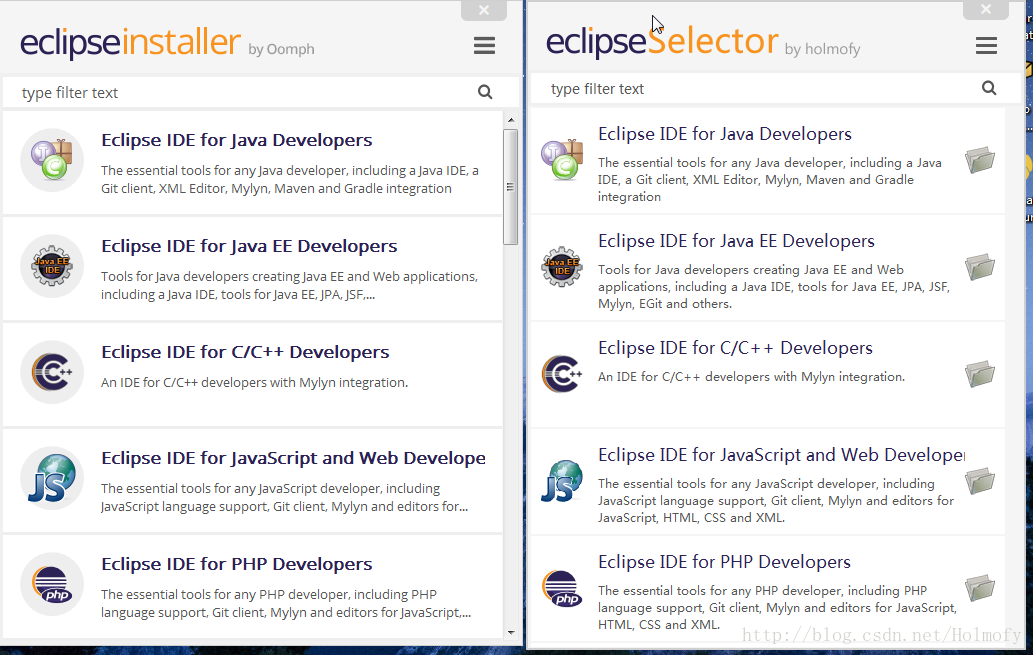Click Java EE IDE gear icon in Installer
This screenshot has height=655, width=1033.
[52, 266]
